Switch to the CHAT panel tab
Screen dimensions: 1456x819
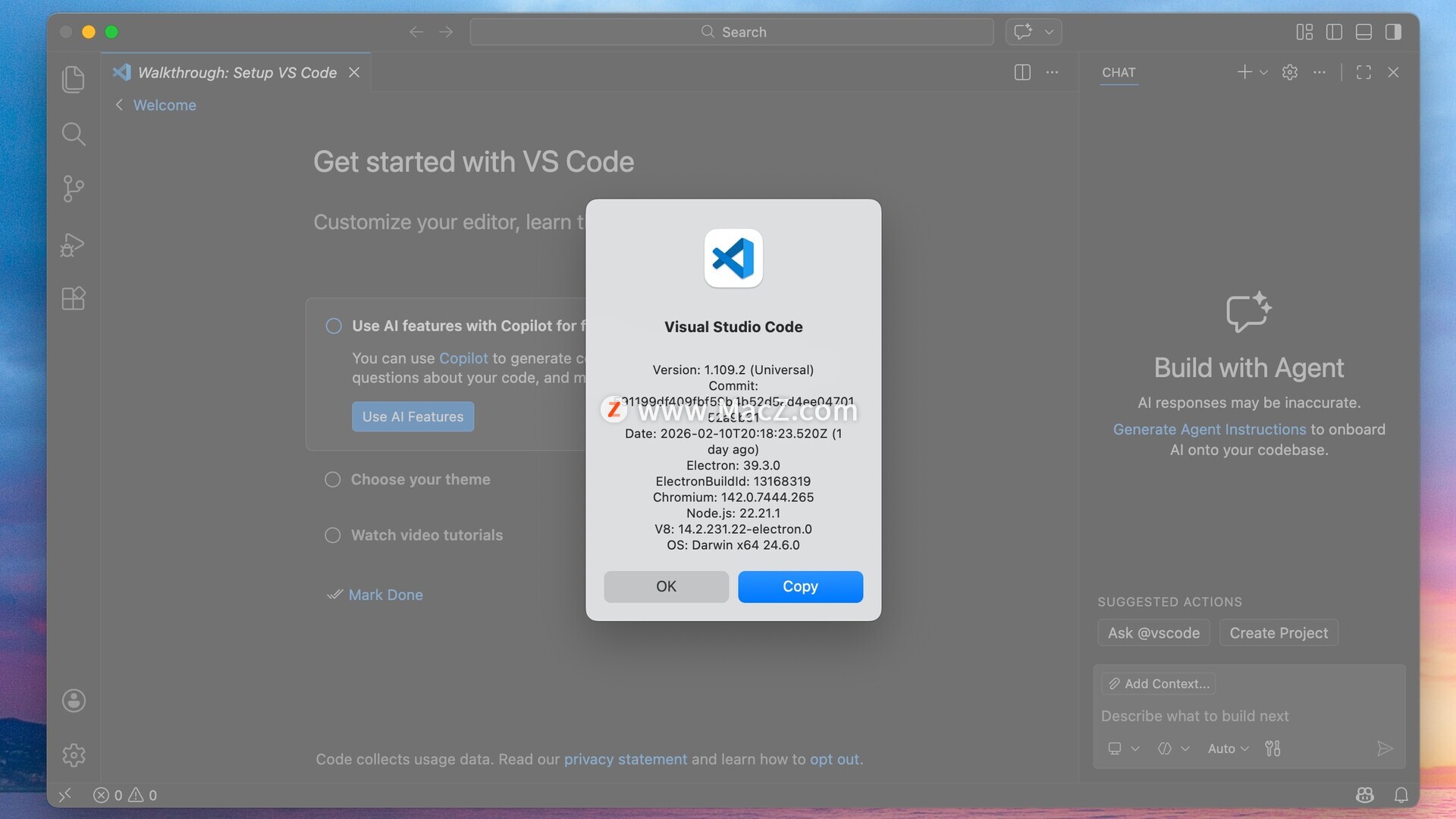tap(1119, 73)
